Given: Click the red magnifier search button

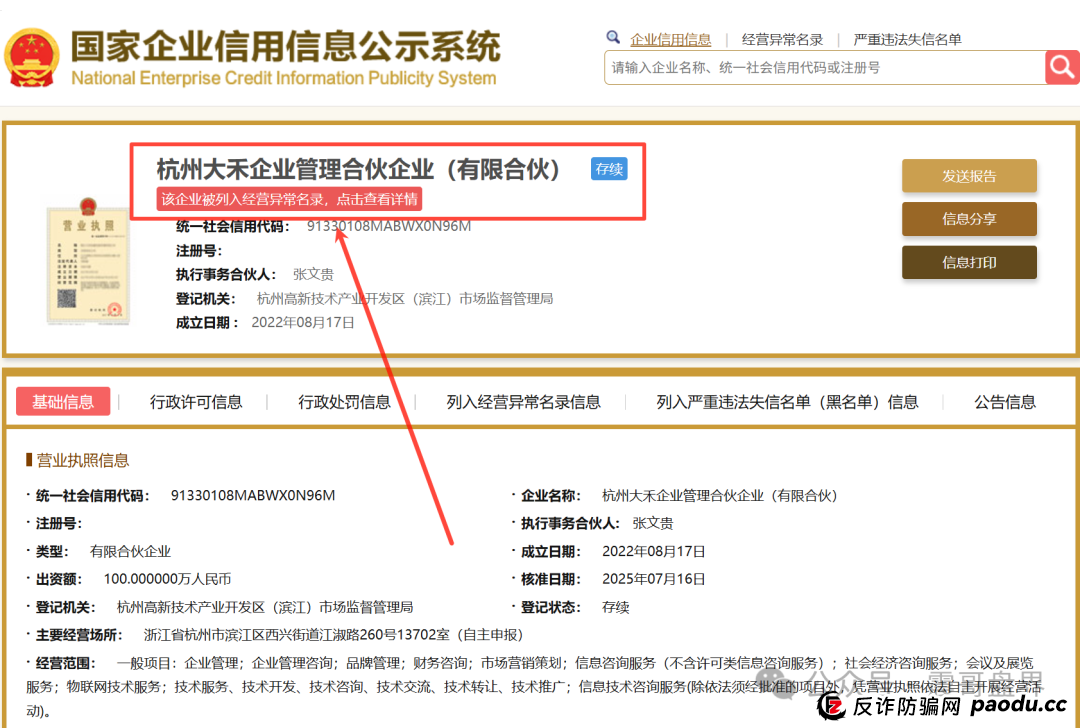Looking at the screenshot, I should click(1061, 67).
